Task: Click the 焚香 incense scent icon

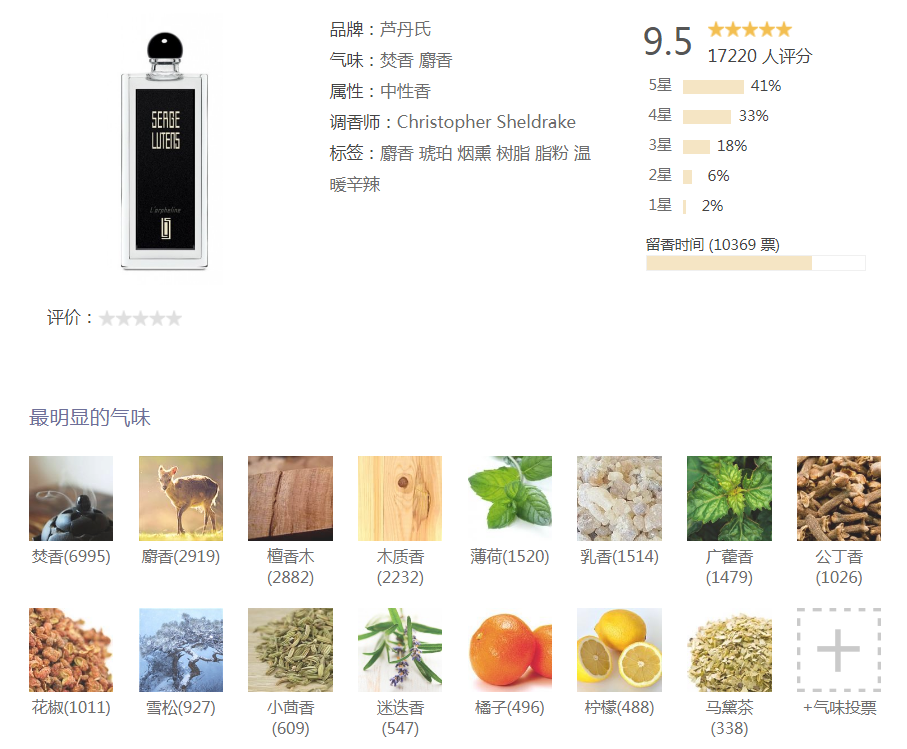Action: pos(71,498)
